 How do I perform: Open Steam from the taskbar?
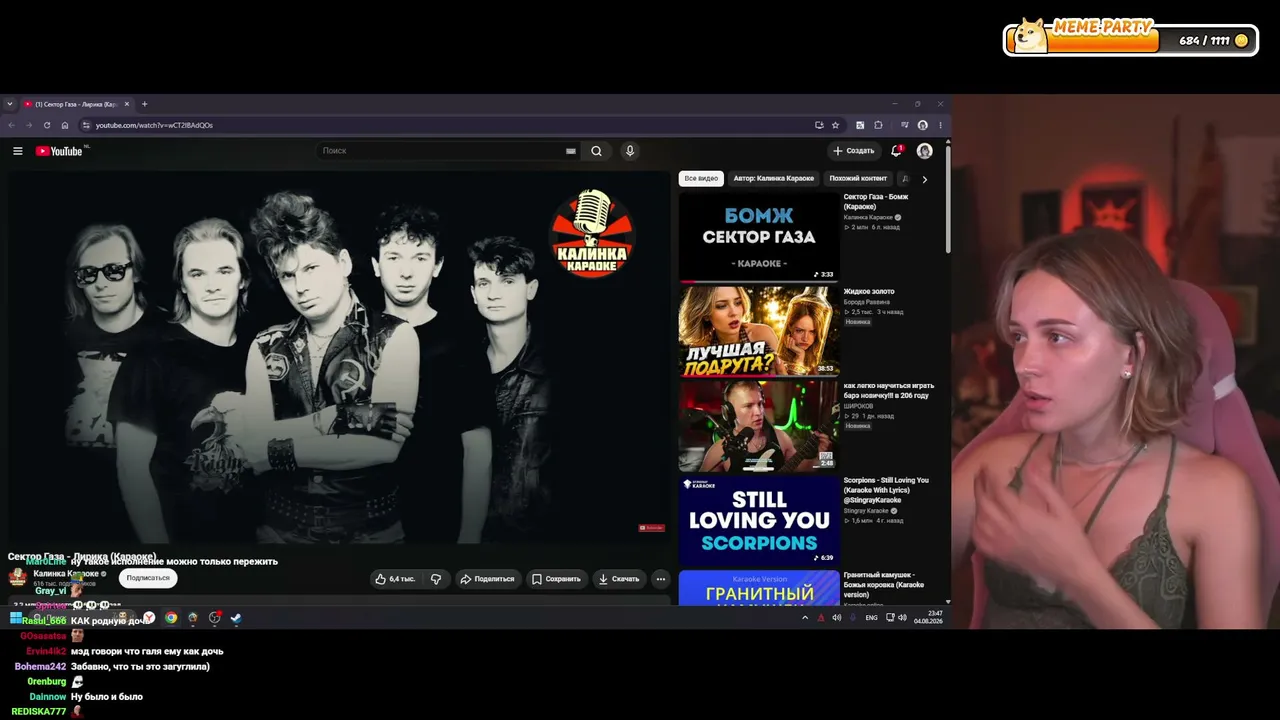(x=236, y=618)
